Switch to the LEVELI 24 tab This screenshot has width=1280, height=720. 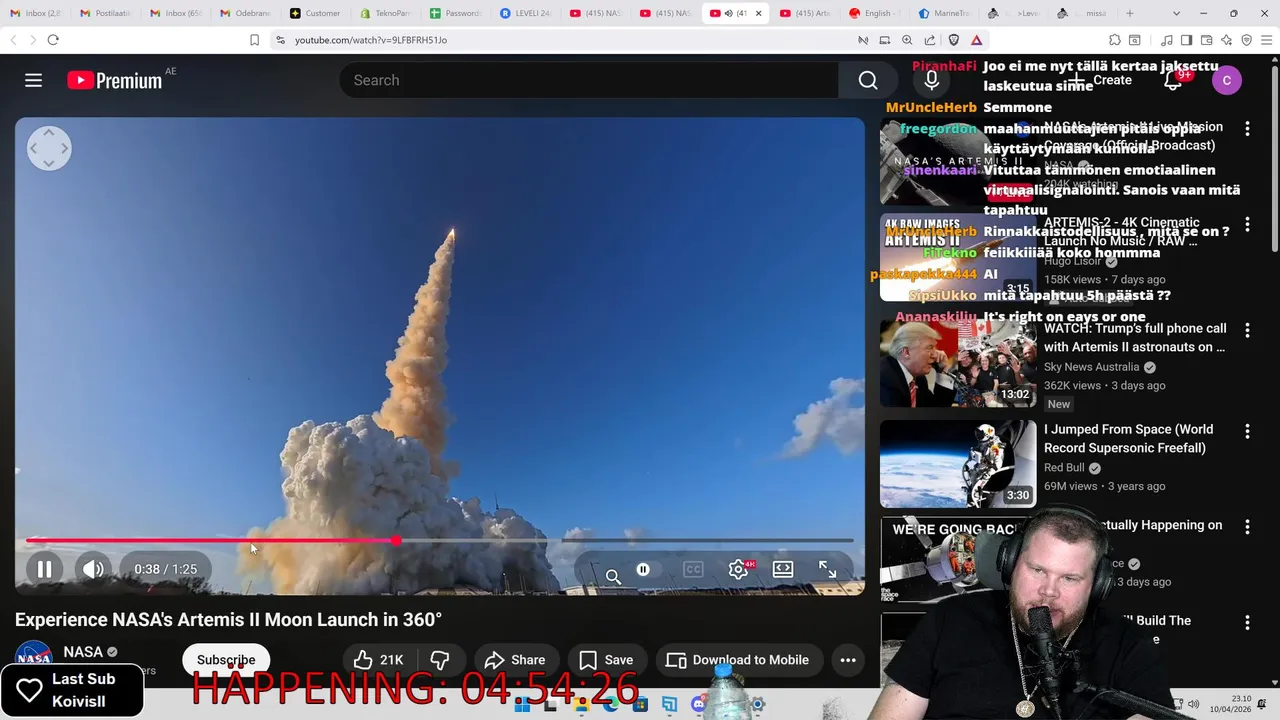[525, 13]
